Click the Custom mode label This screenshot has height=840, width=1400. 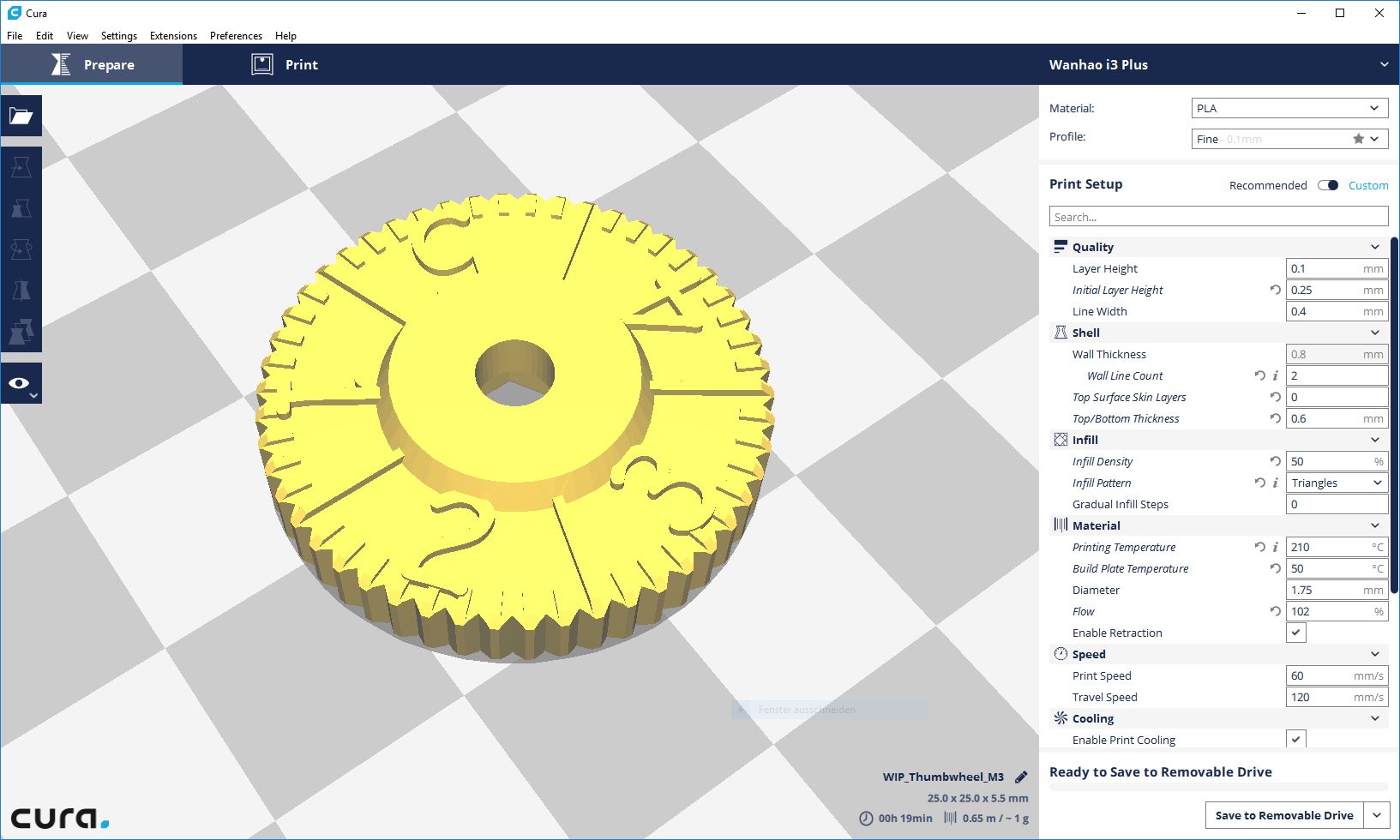point(1368,185)
